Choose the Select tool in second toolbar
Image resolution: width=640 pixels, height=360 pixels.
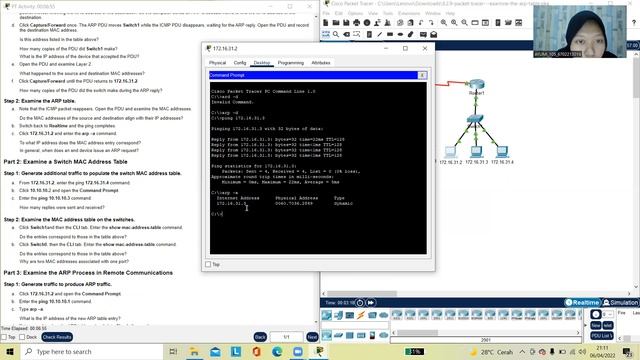326,35
